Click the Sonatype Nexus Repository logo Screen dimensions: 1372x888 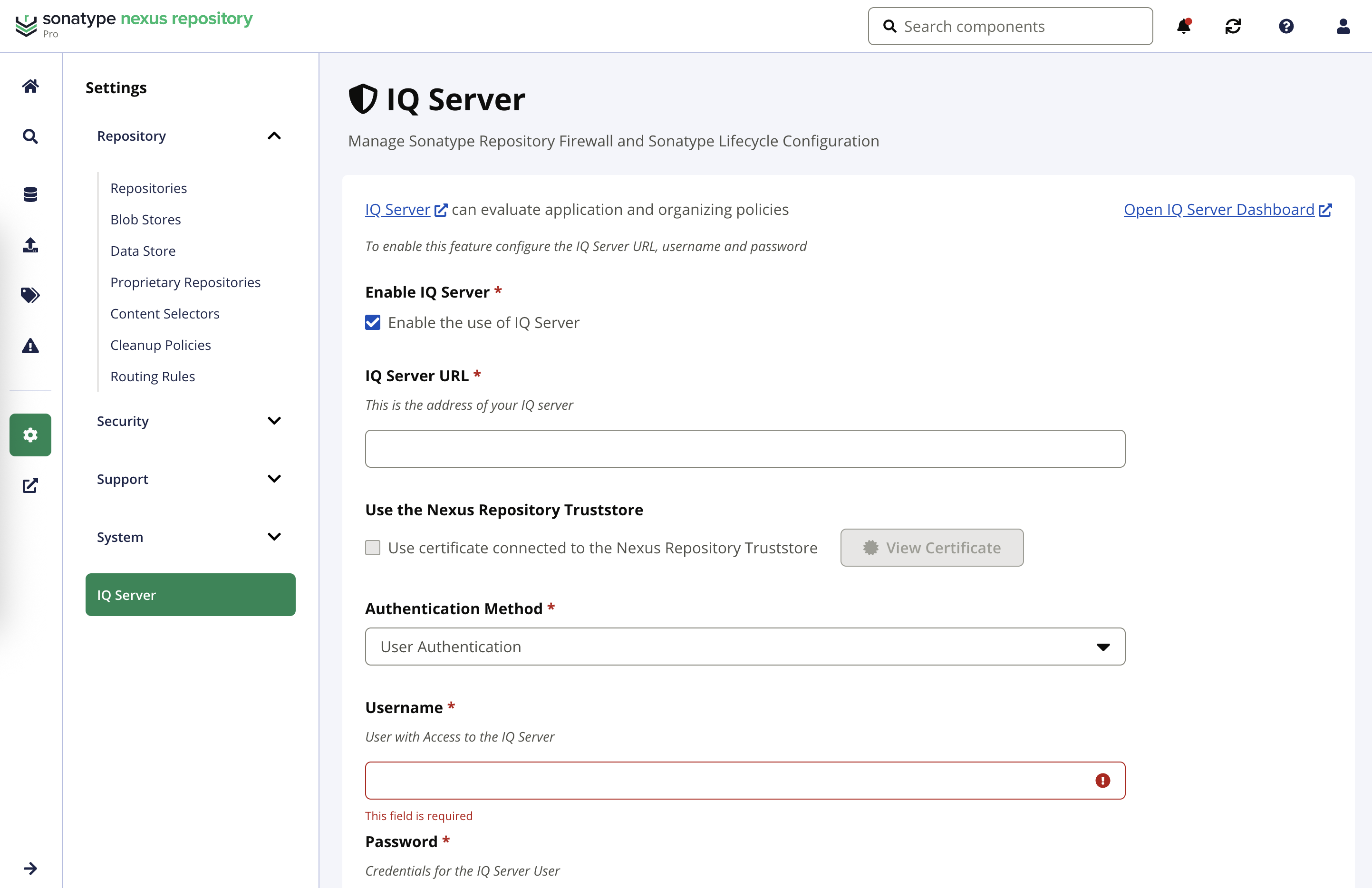[134, 24]
